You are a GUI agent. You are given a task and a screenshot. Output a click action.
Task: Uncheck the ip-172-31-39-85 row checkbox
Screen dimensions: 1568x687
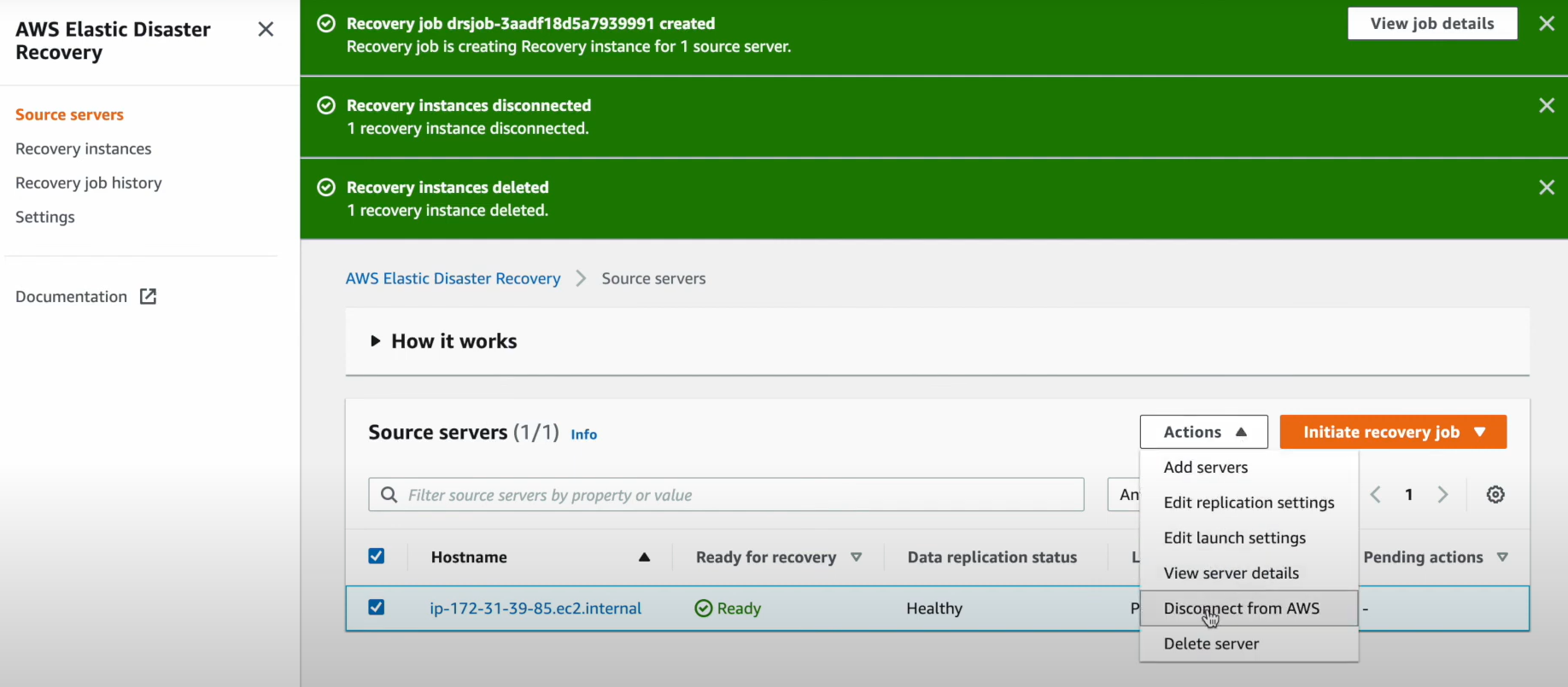coord(376,608)
